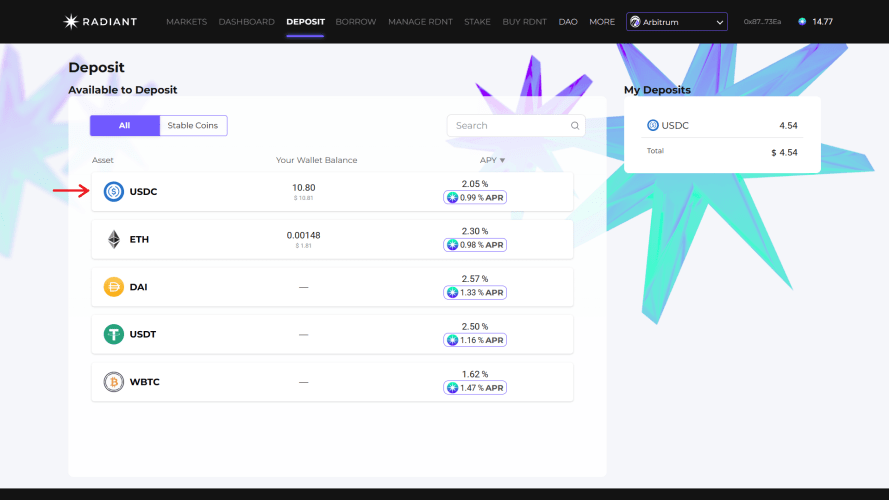889x500 pixels.
Task: Click the My Deposits heading
Action: (x=657, y=90)
